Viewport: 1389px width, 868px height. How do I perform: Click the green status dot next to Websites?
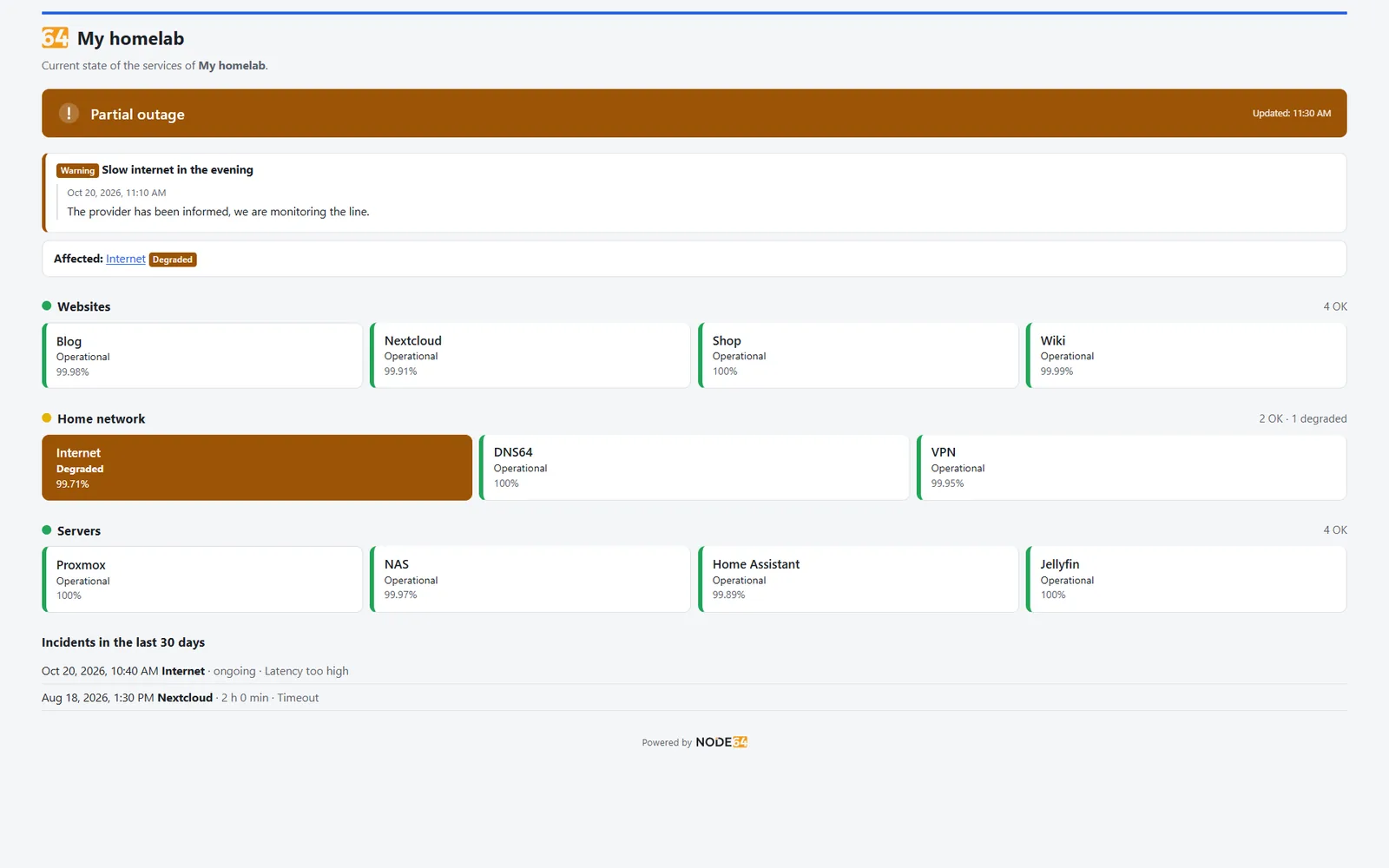47,306
